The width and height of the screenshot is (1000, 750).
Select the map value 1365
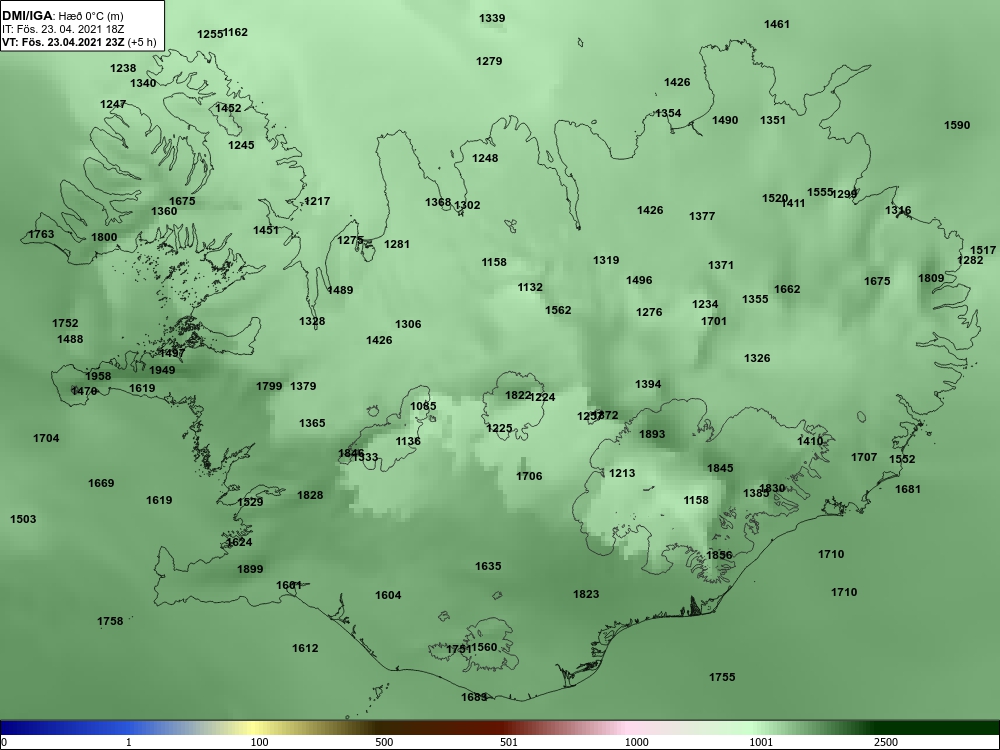(312, 423)
